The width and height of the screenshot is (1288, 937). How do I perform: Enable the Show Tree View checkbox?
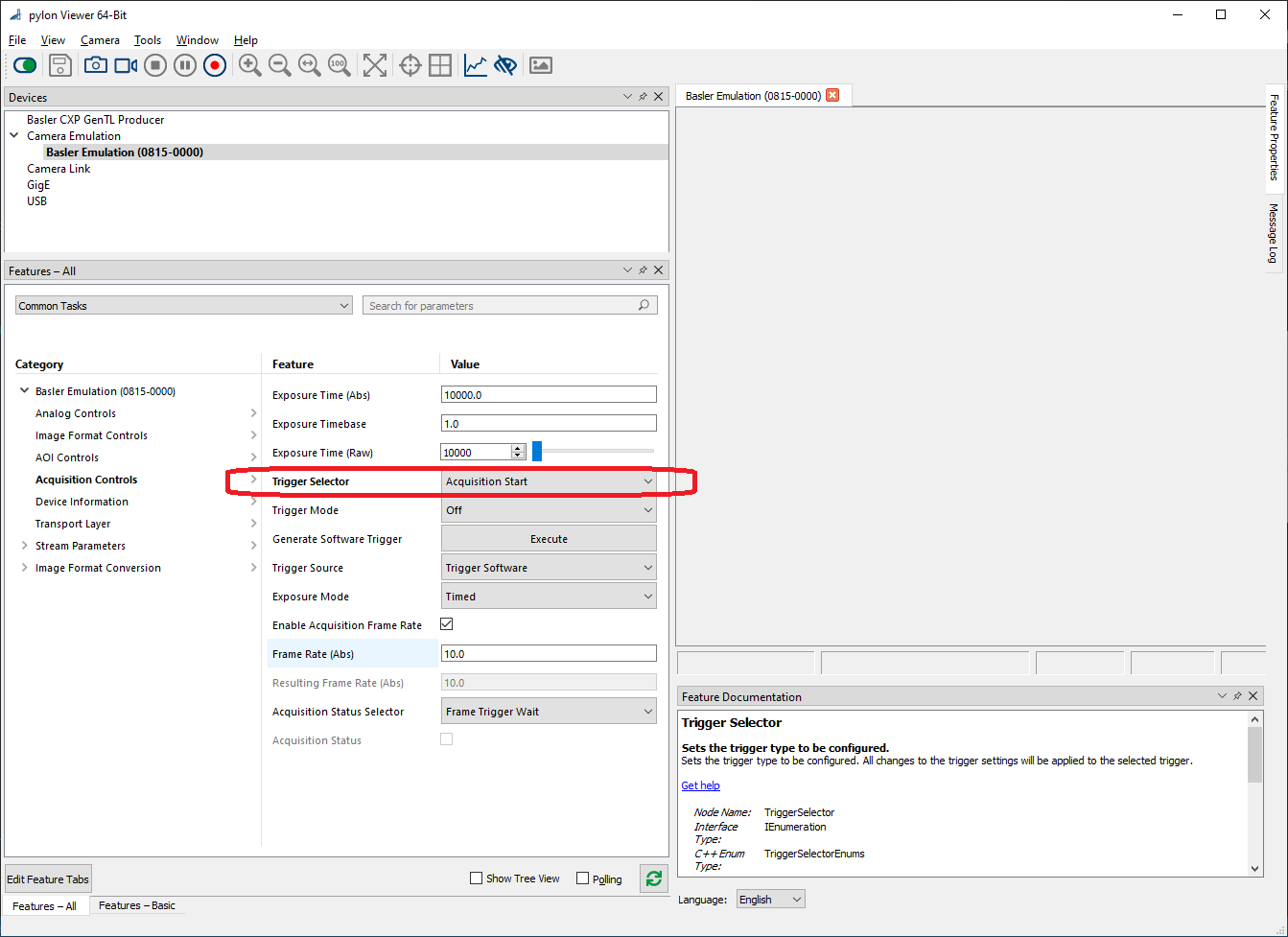477,878
